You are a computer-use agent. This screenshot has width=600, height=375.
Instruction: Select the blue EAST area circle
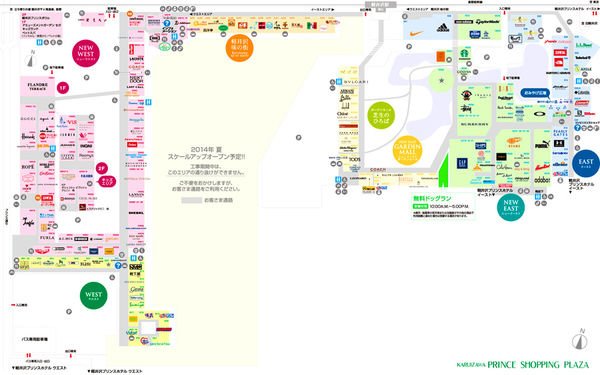pyautogui.click(x=585, y=163)
